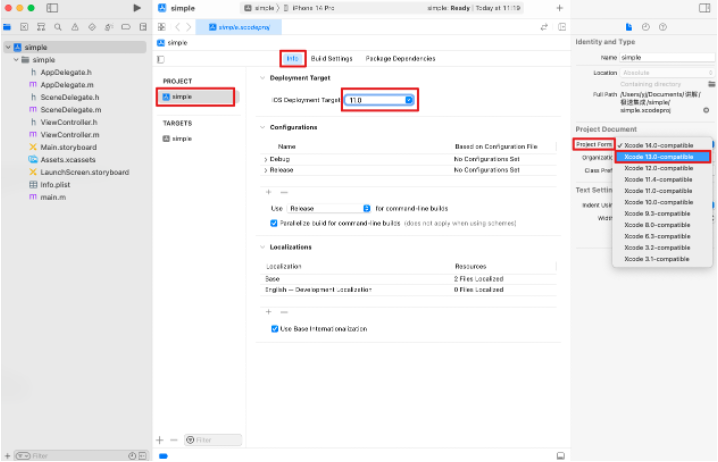Expand the Release configuration row
The width and height of the screenshot is (718, 462).
tap(266, 170)
